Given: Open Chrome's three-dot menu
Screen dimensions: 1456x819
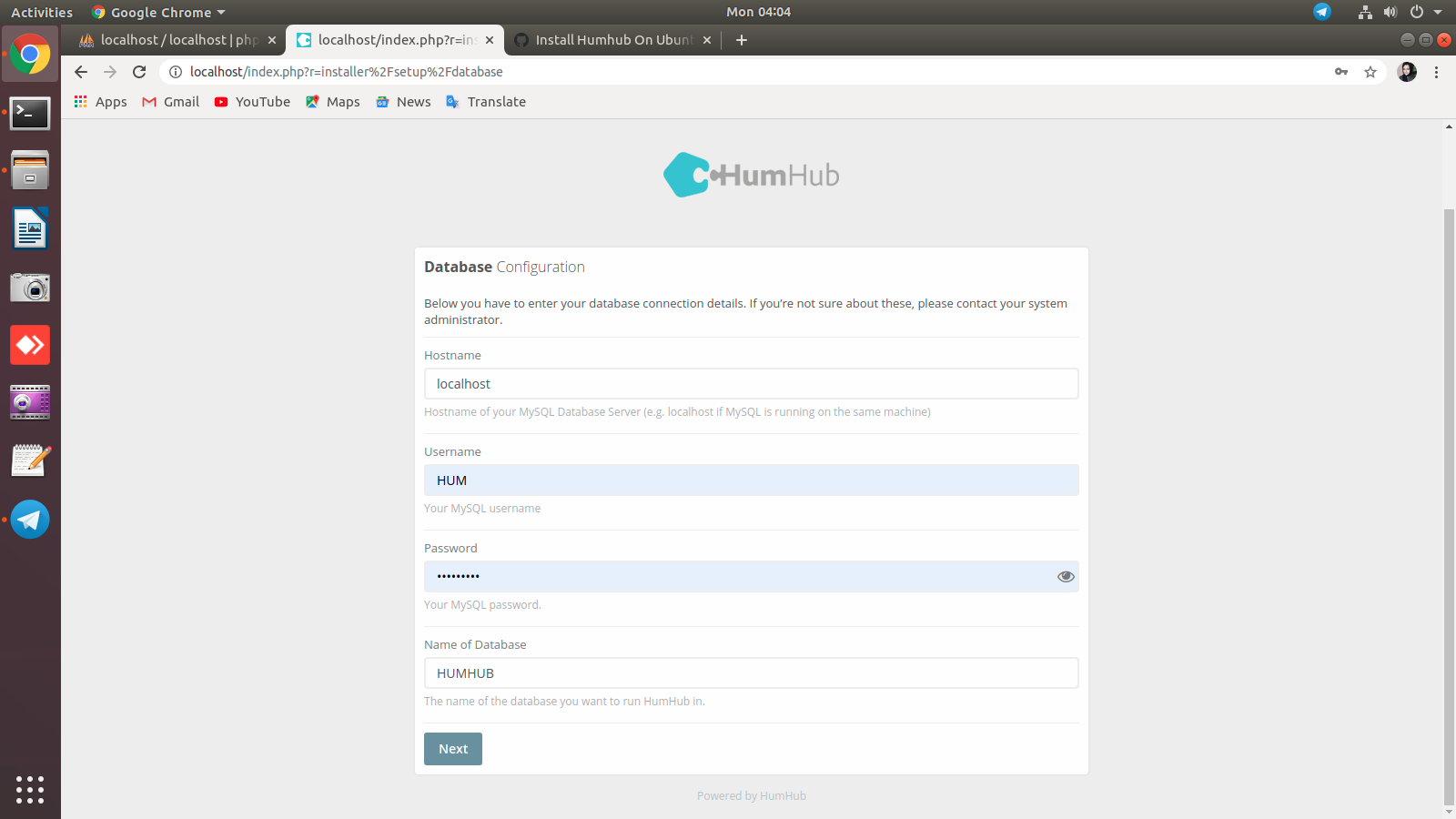Looking at the screenshot, I should tap(1437, 72).
